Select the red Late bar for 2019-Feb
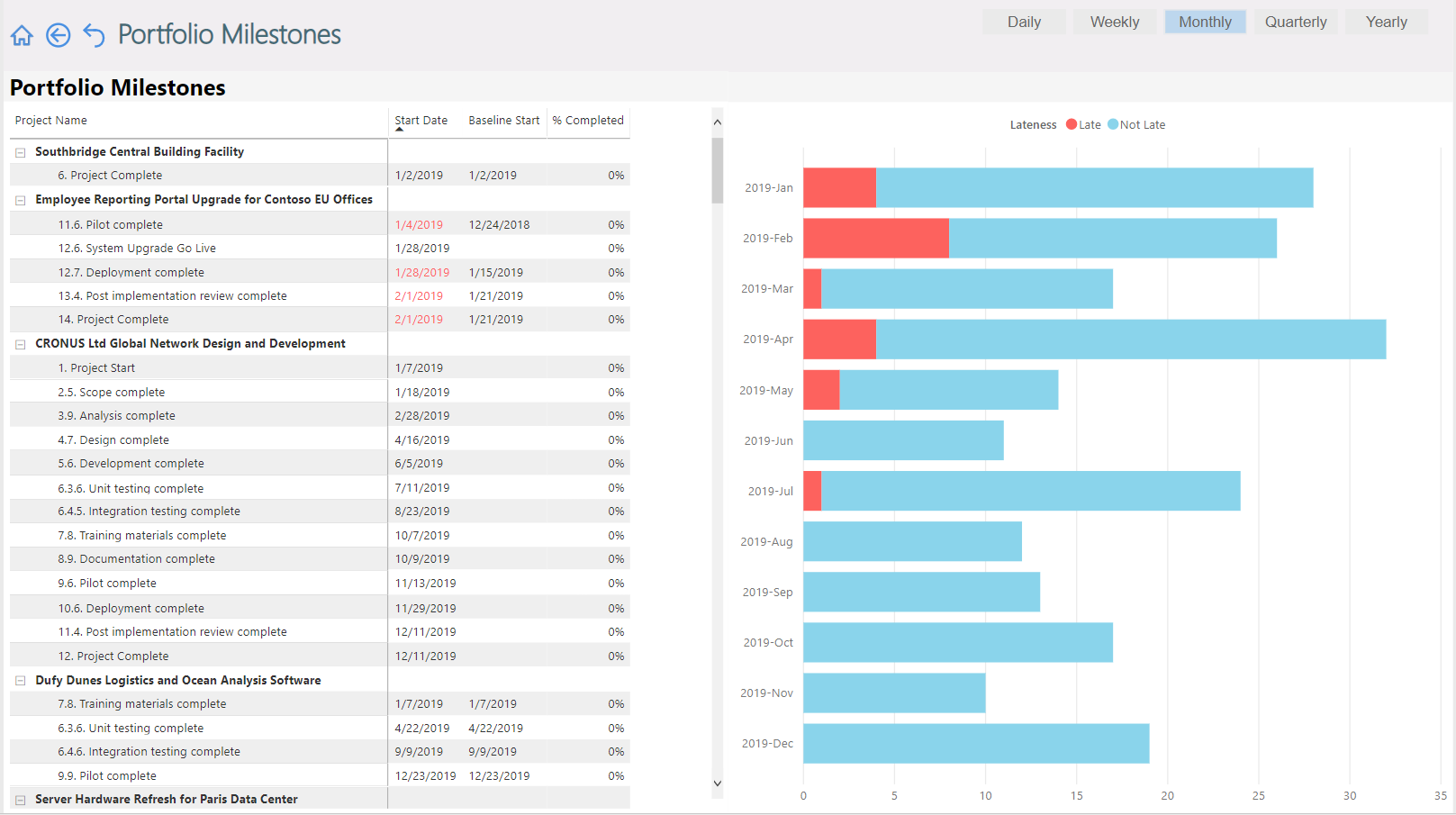 click(x=876, y=239)
